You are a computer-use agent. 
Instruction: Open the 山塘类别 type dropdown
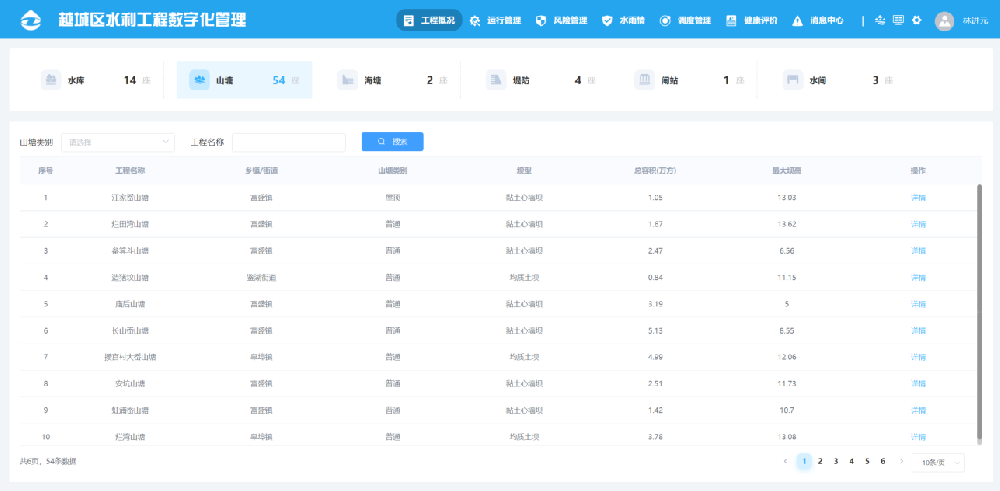pos(118,142)
